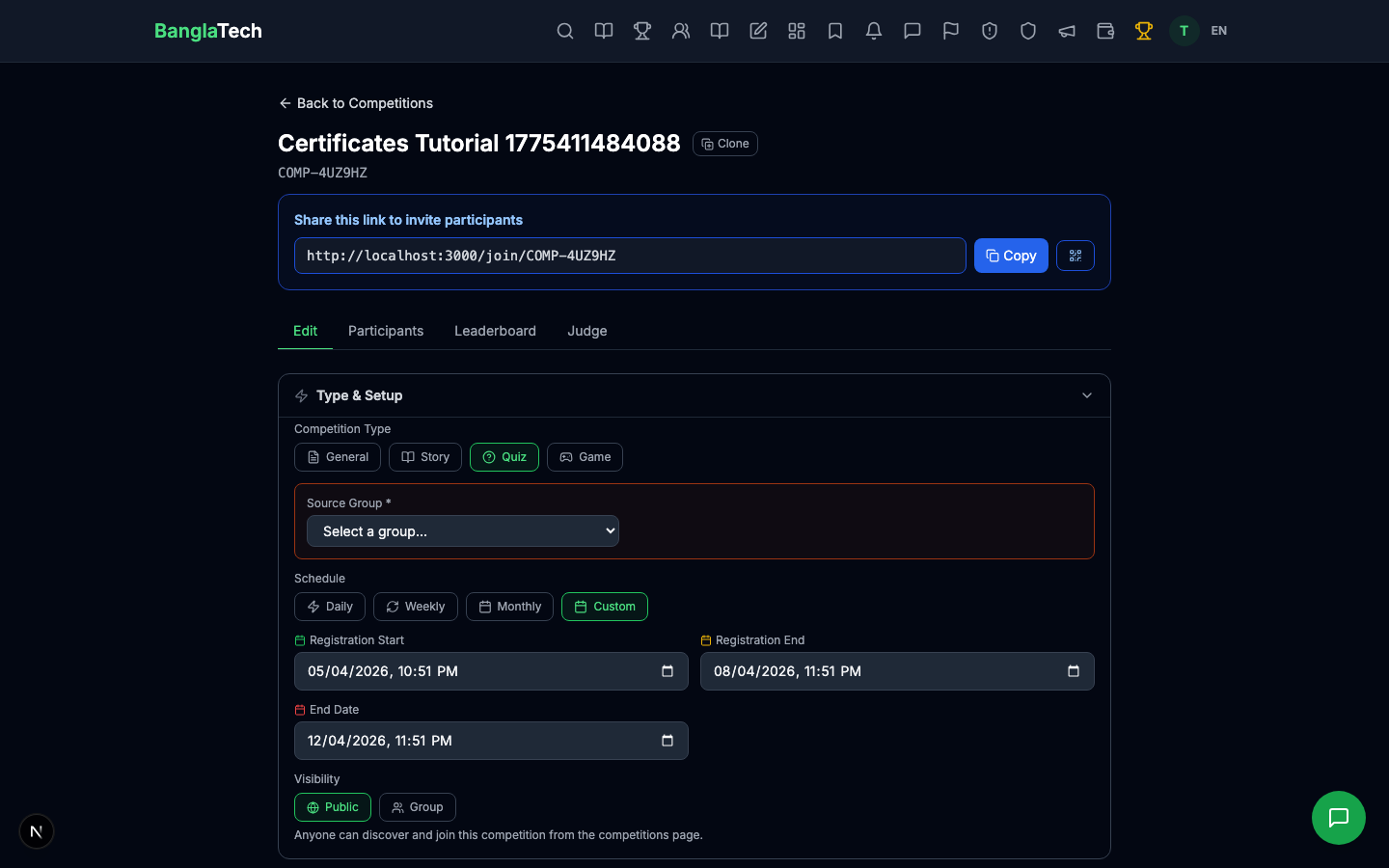Click the compose/edit icon in the header
The width and height of the screenshot is (1389, 868).
(x=758, y=31)
